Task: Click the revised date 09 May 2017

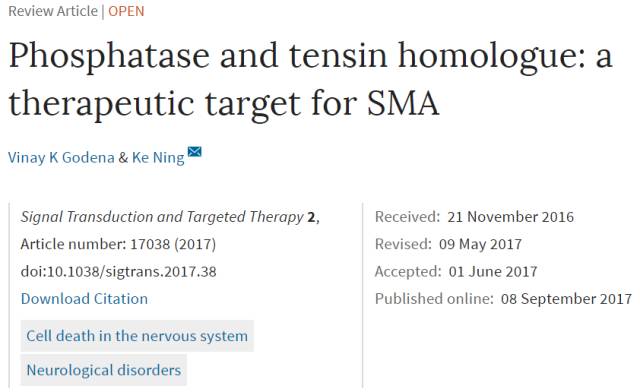Action: [x=480, y=244]
